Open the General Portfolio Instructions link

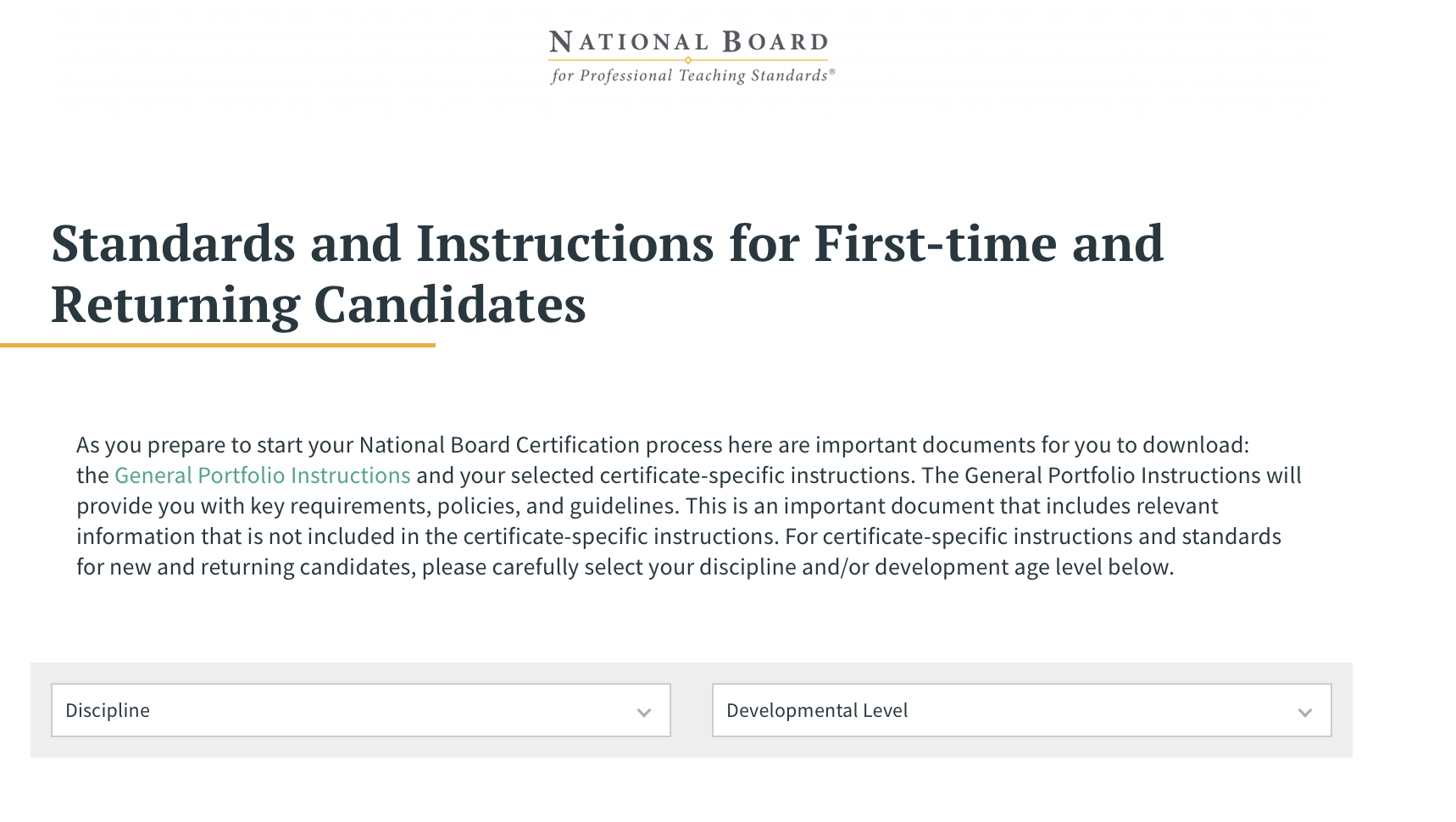[x=263, y=475]
